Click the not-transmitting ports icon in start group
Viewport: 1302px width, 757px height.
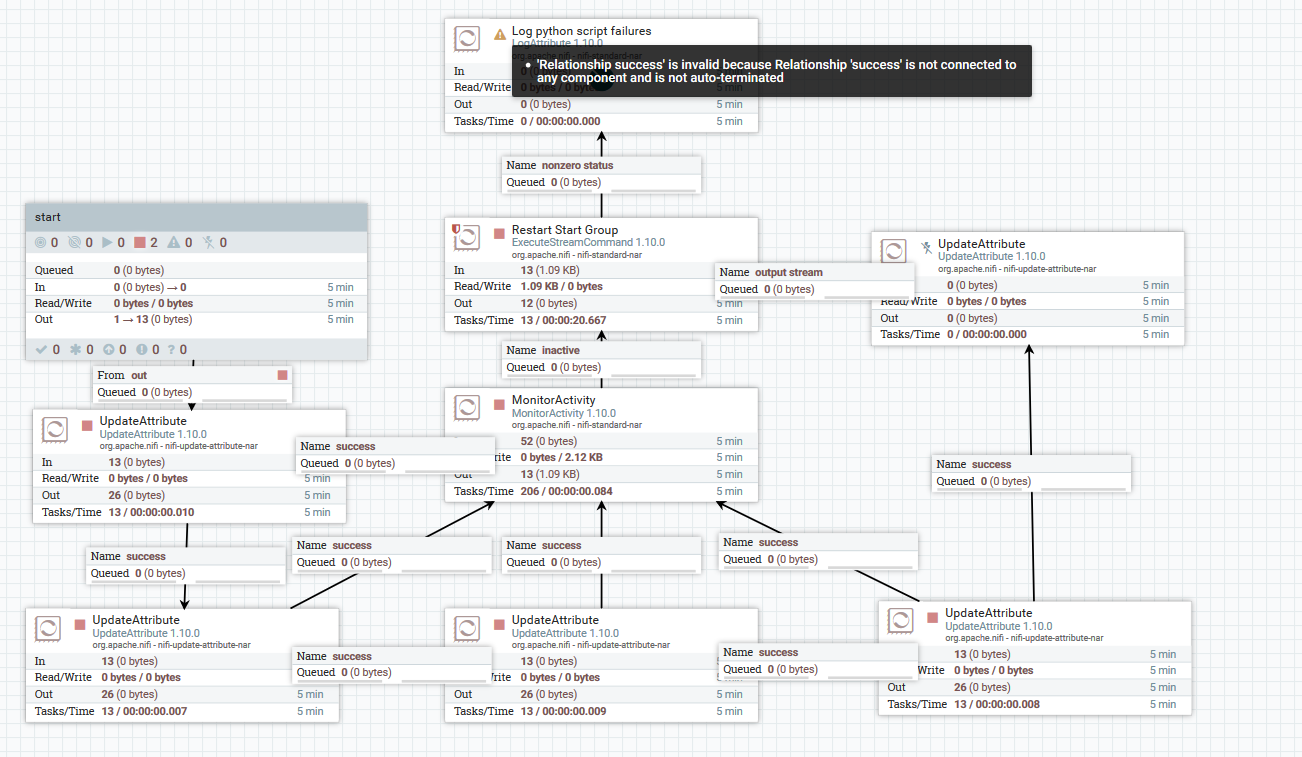click(74, 242)
